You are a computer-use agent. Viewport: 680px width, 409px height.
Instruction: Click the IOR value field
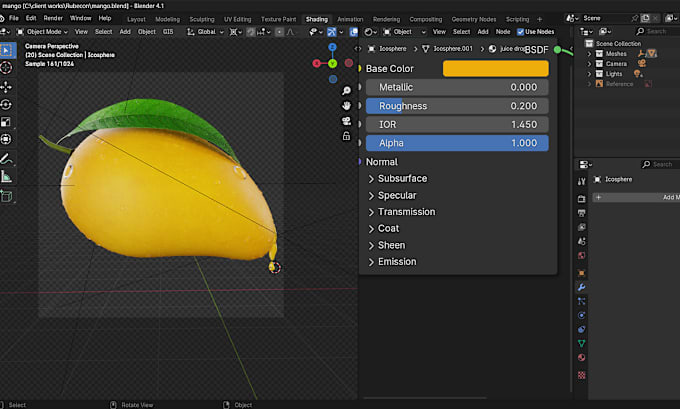coord(457,124)
